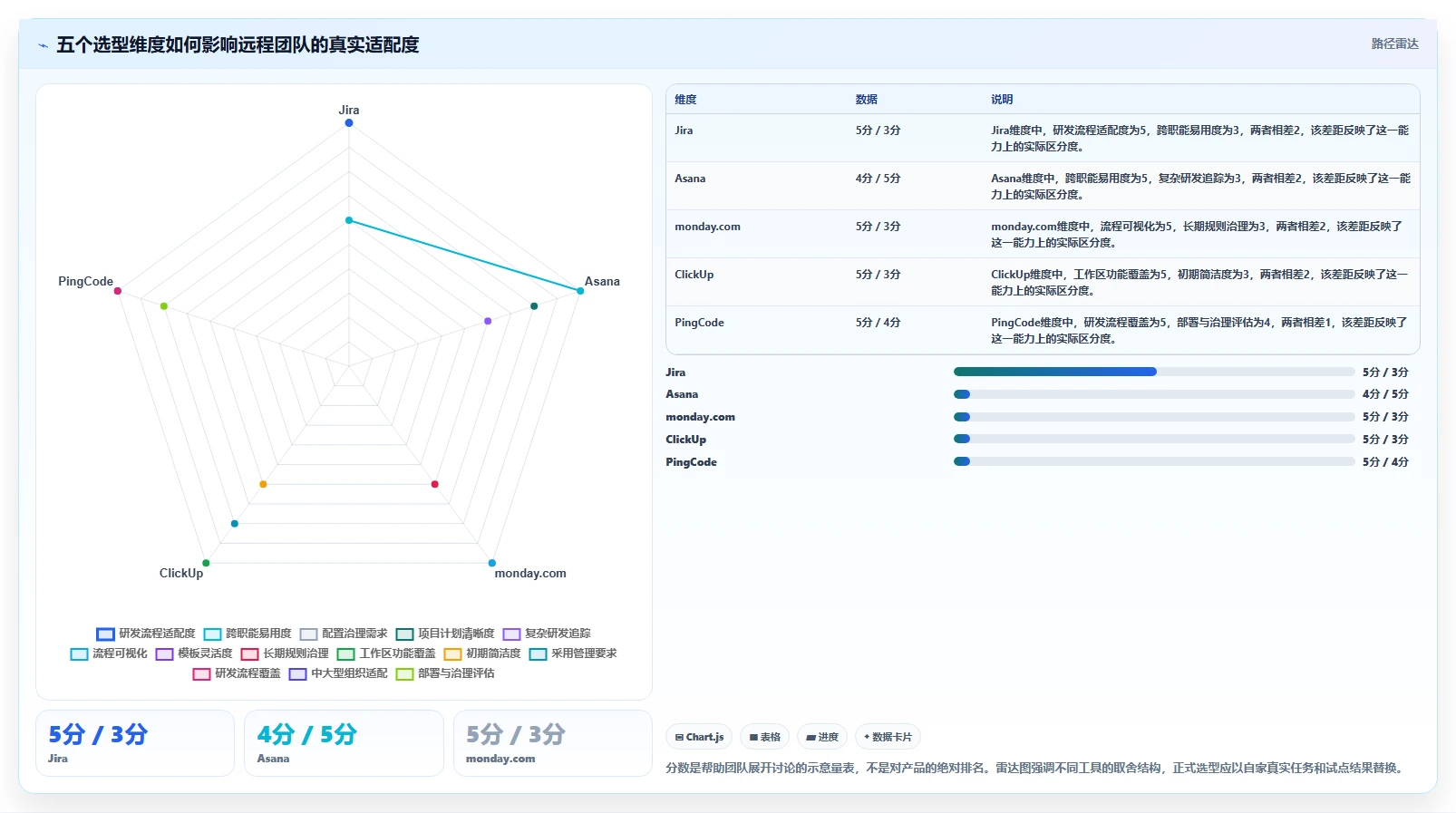Click the 路径雷达 label in header
This screenshot has height=813, width=1456.
(1394, 44)
